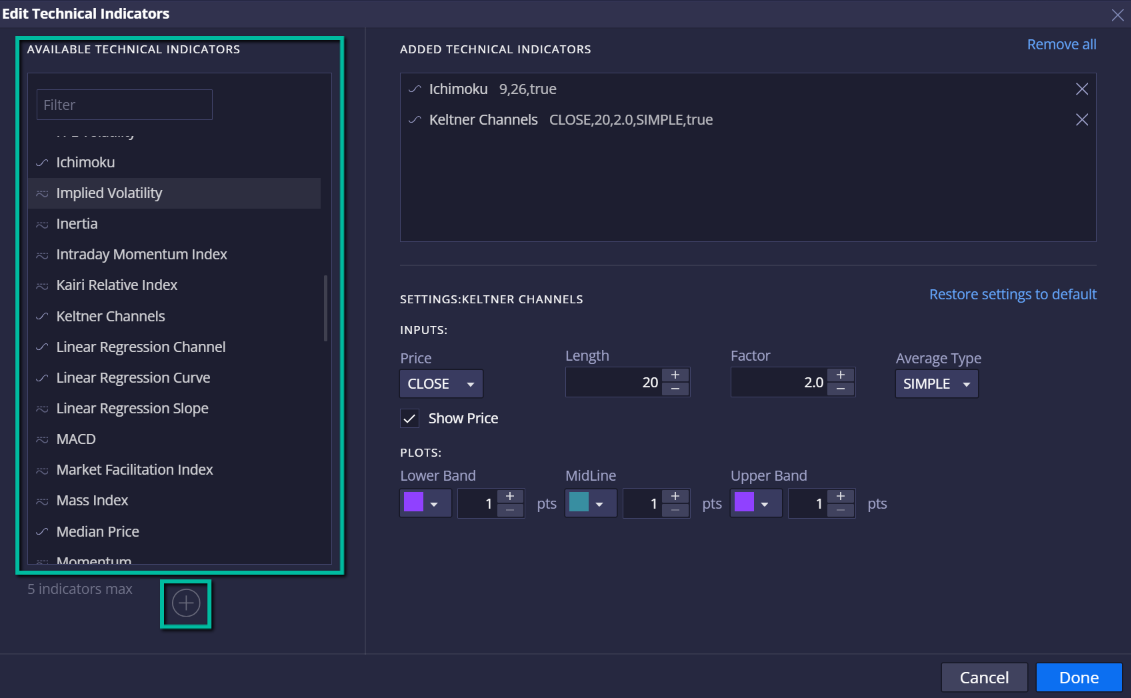Screen dimensions: 1131x698
Task: Increase the Length value
Action: click(675, 375)
